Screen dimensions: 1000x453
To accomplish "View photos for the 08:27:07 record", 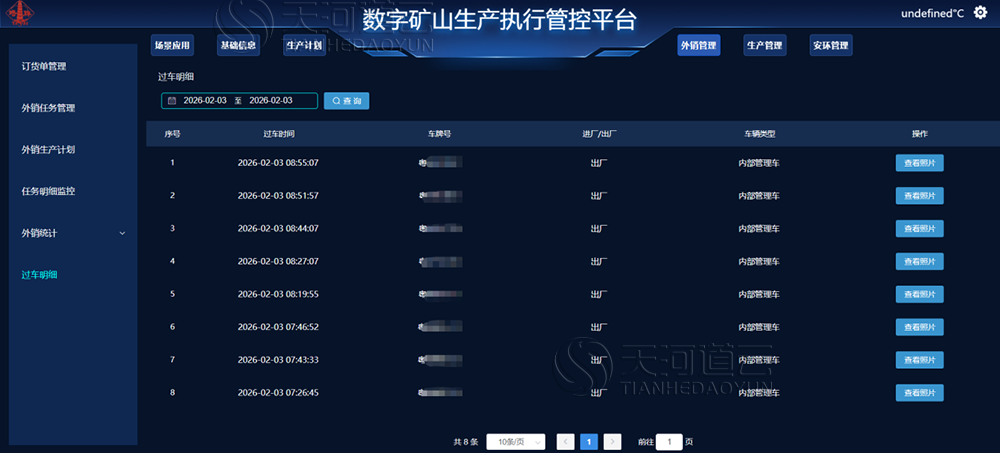I will click(x=919, y=261).
